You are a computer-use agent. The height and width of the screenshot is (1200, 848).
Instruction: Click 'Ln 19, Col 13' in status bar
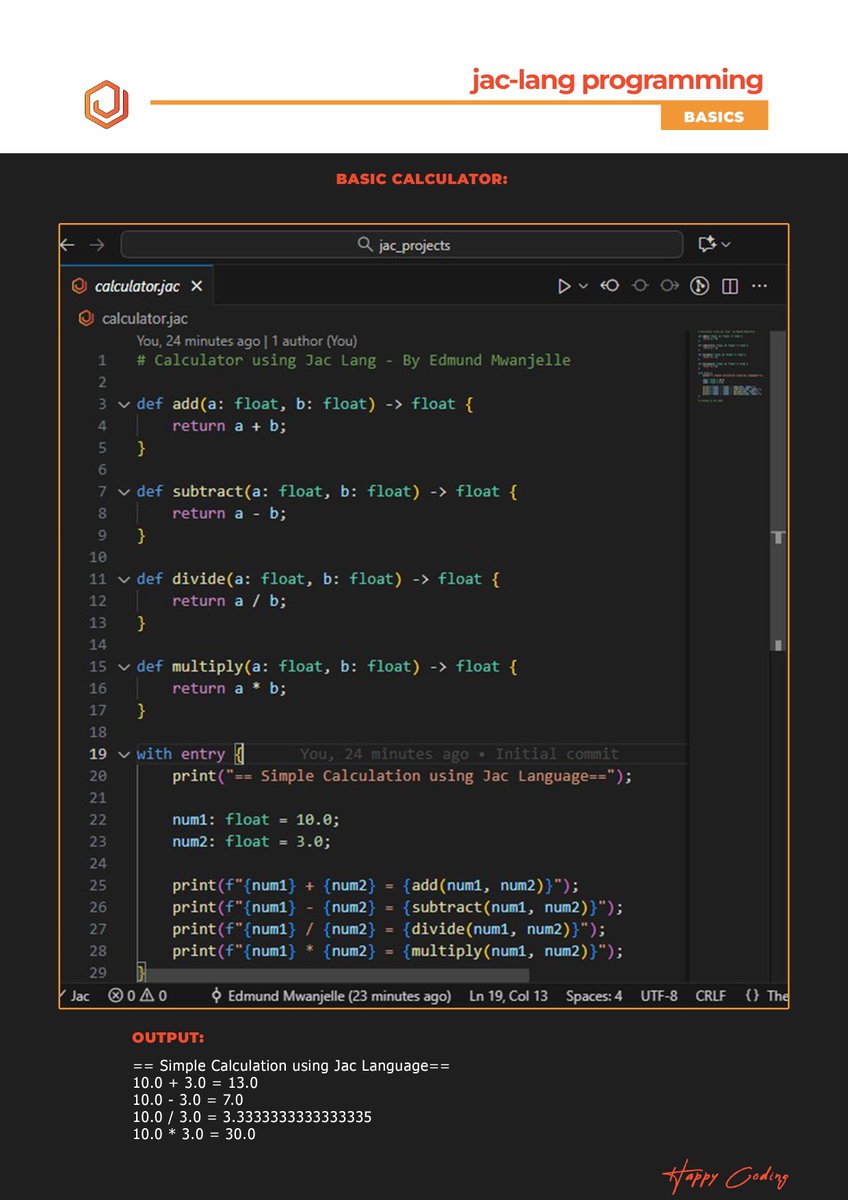pos(509,996)
